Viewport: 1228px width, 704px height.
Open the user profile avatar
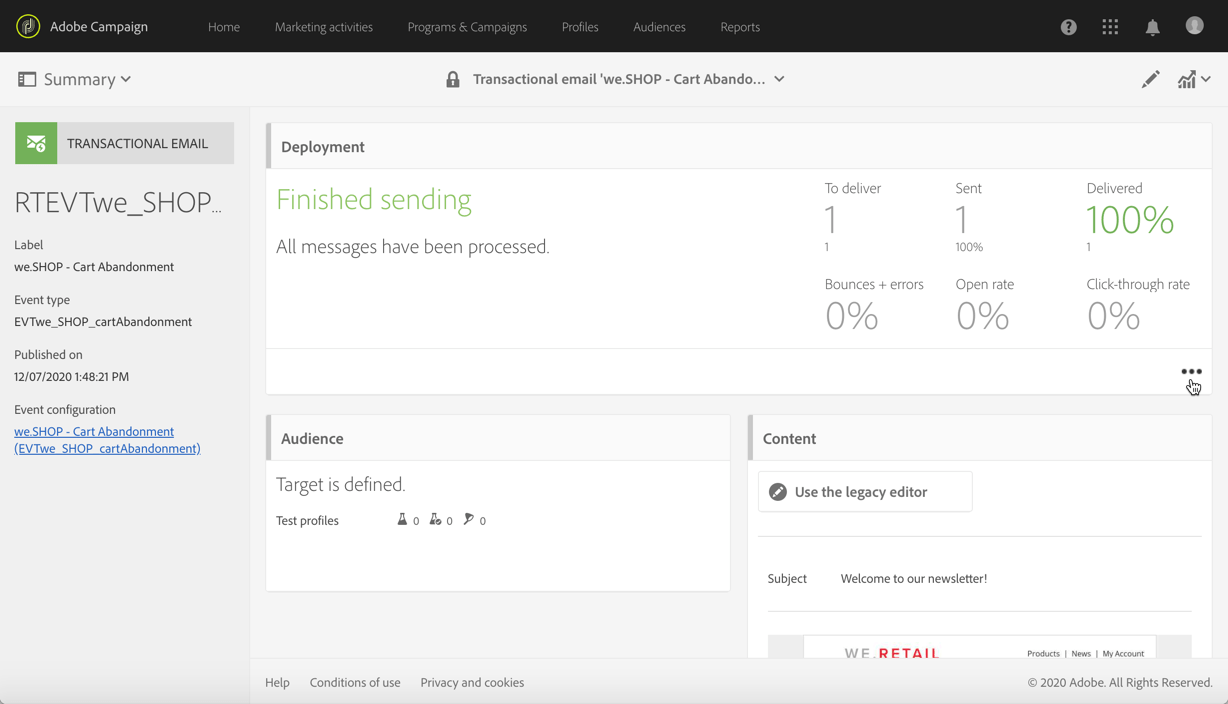click(x=1194, y=26)
